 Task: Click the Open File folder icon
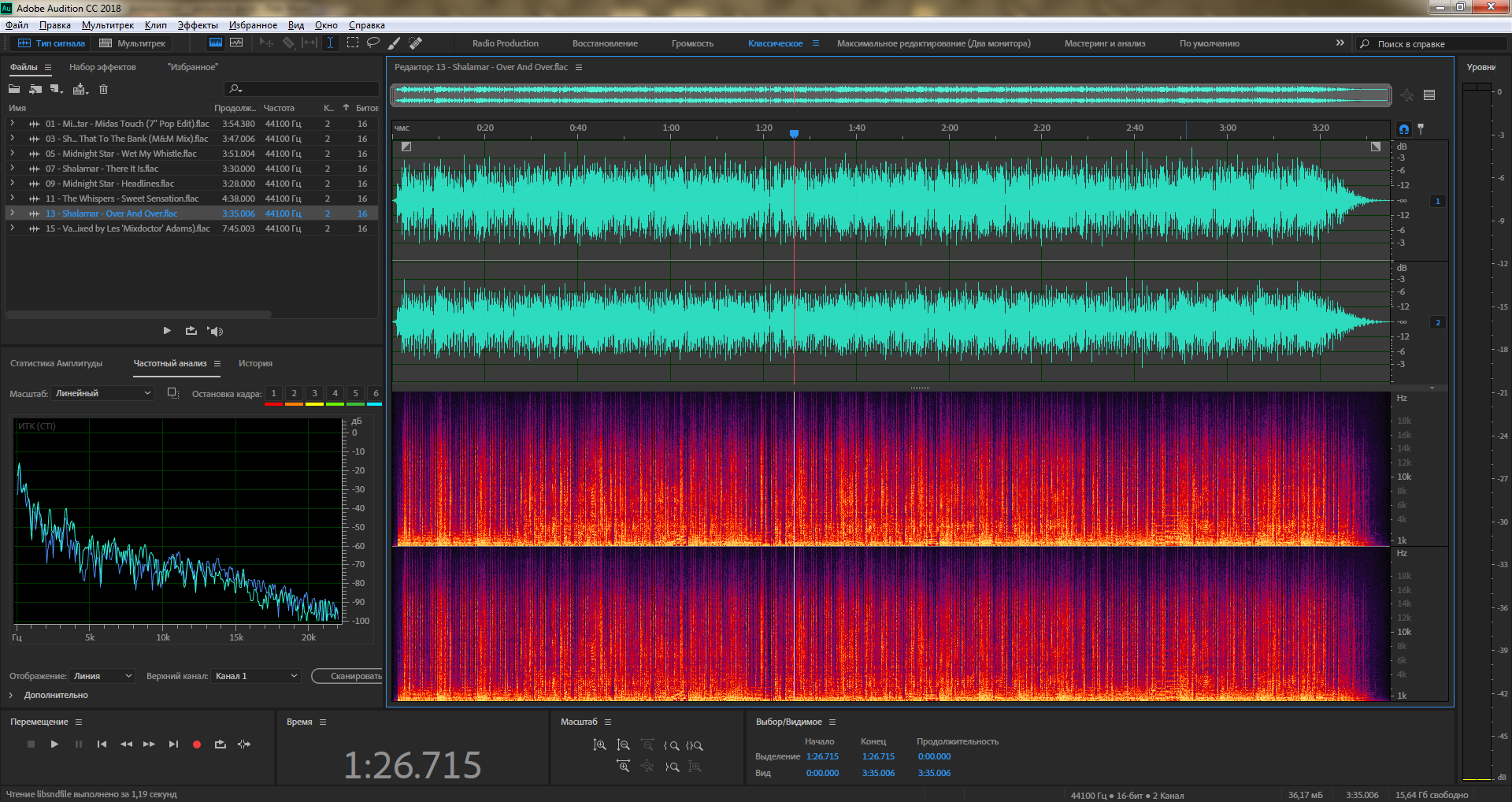point(14,89)
